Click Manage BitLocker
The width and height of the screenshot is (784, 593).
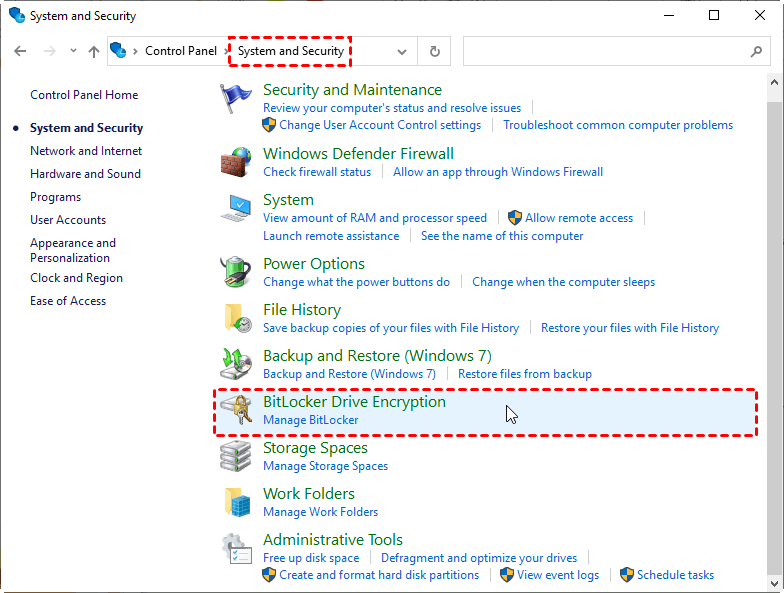(x=310, y=420)
